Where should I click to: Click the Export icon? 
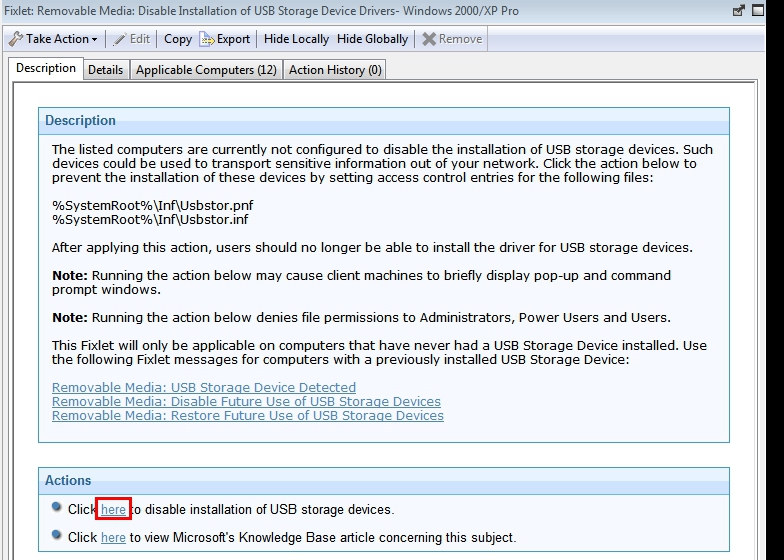[x=207, y=39]
